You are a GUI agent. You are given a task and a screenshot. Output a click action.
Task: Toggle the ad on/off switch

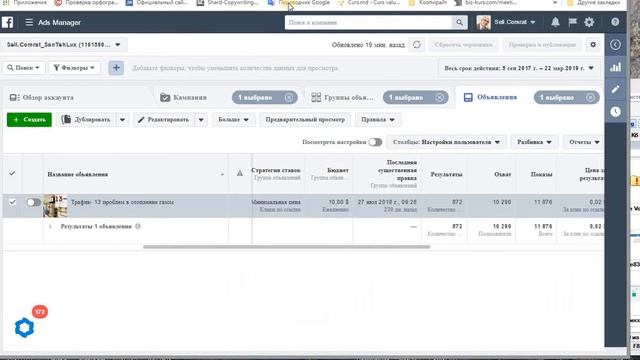click(x=33, y=202)
